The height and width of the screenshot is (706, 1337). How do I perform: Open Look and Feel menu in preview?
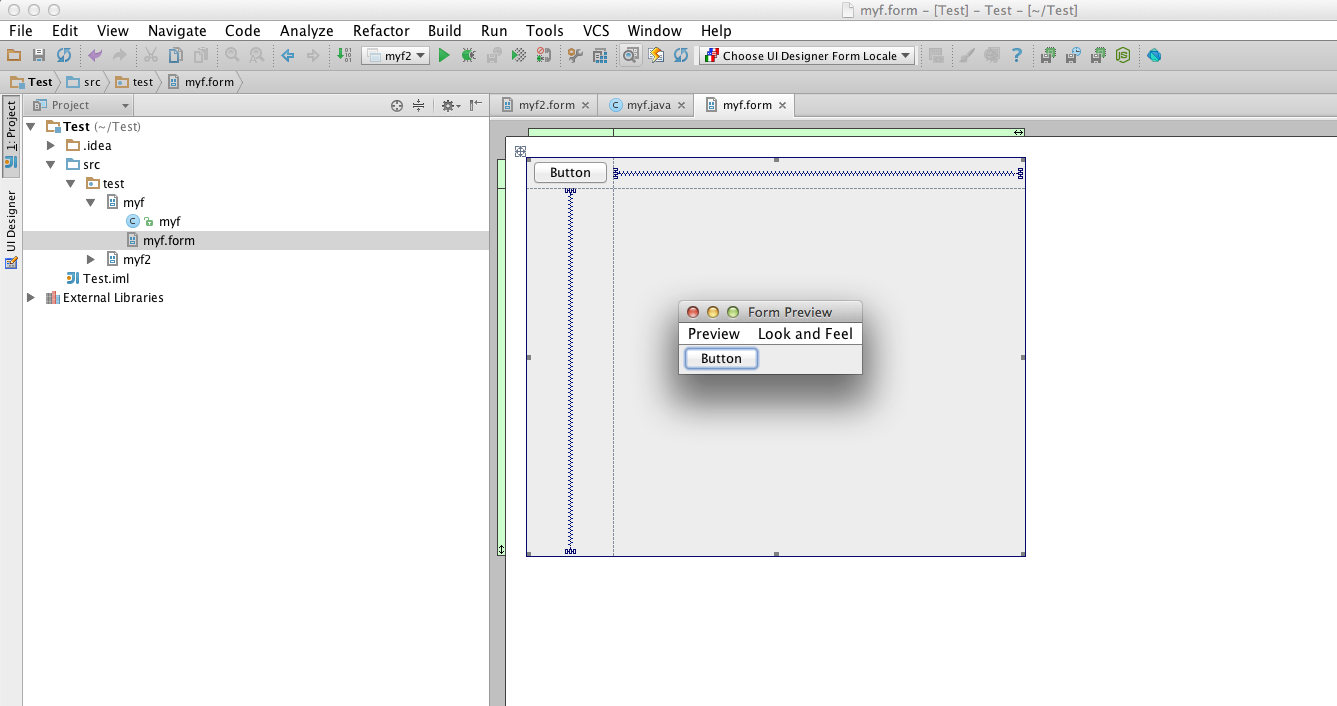[x=805, y=334]
